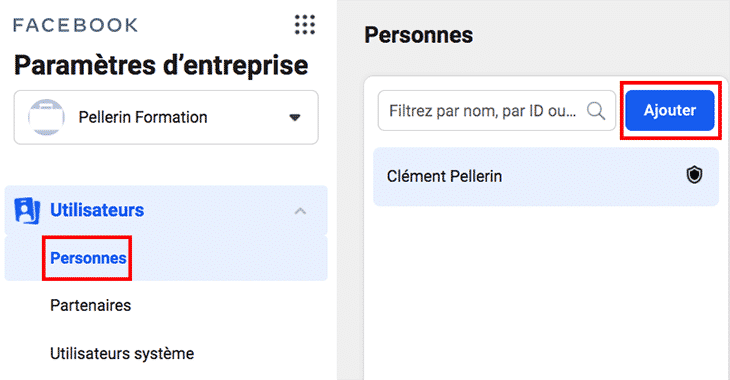The image size is (730, 380).
Task: Open the nine-dot apps grid menu
Action: pos(305,24)
